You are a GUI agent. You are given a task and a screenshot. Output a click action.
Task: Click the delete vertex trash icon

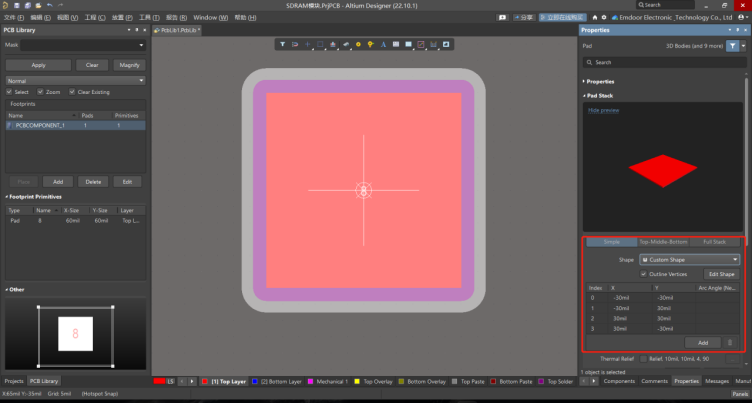(x=729, y=342)
